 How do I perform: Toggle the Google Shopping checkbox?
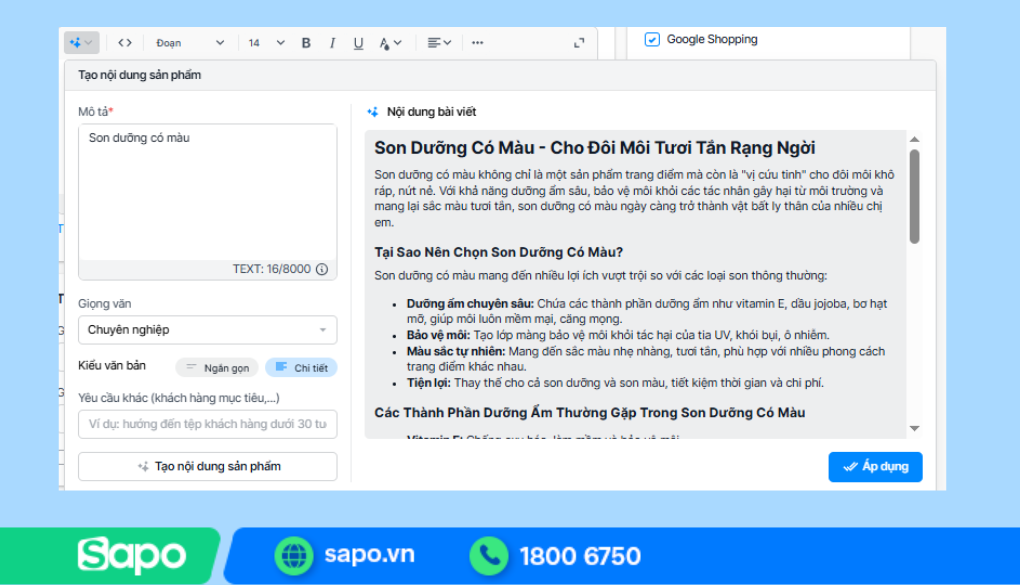tap(652, 39)
